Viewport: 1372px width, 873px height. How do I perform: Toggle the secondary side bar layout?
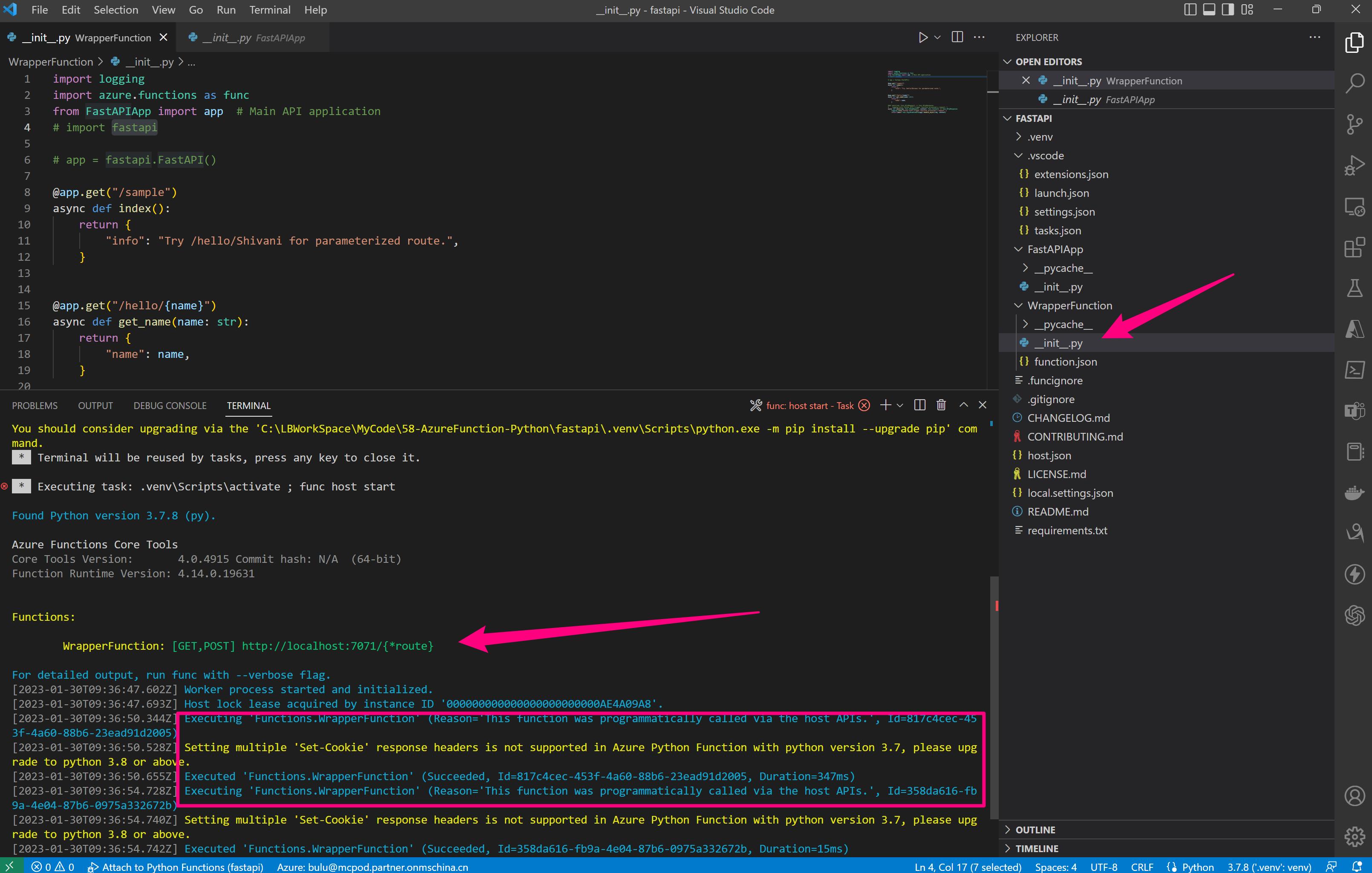tap(1228, 10)
